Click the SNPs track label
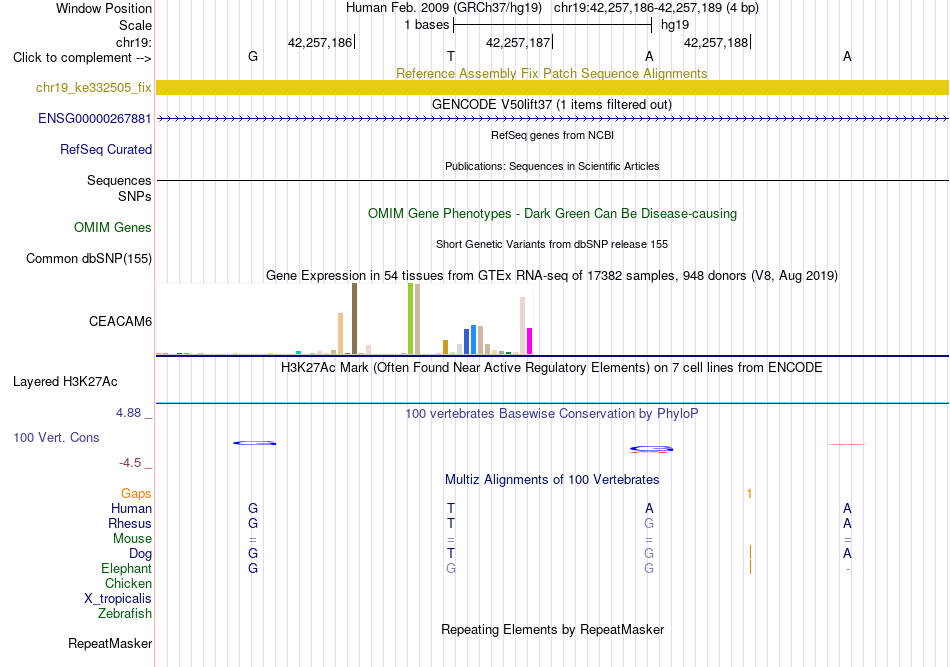 click(135, 196)
